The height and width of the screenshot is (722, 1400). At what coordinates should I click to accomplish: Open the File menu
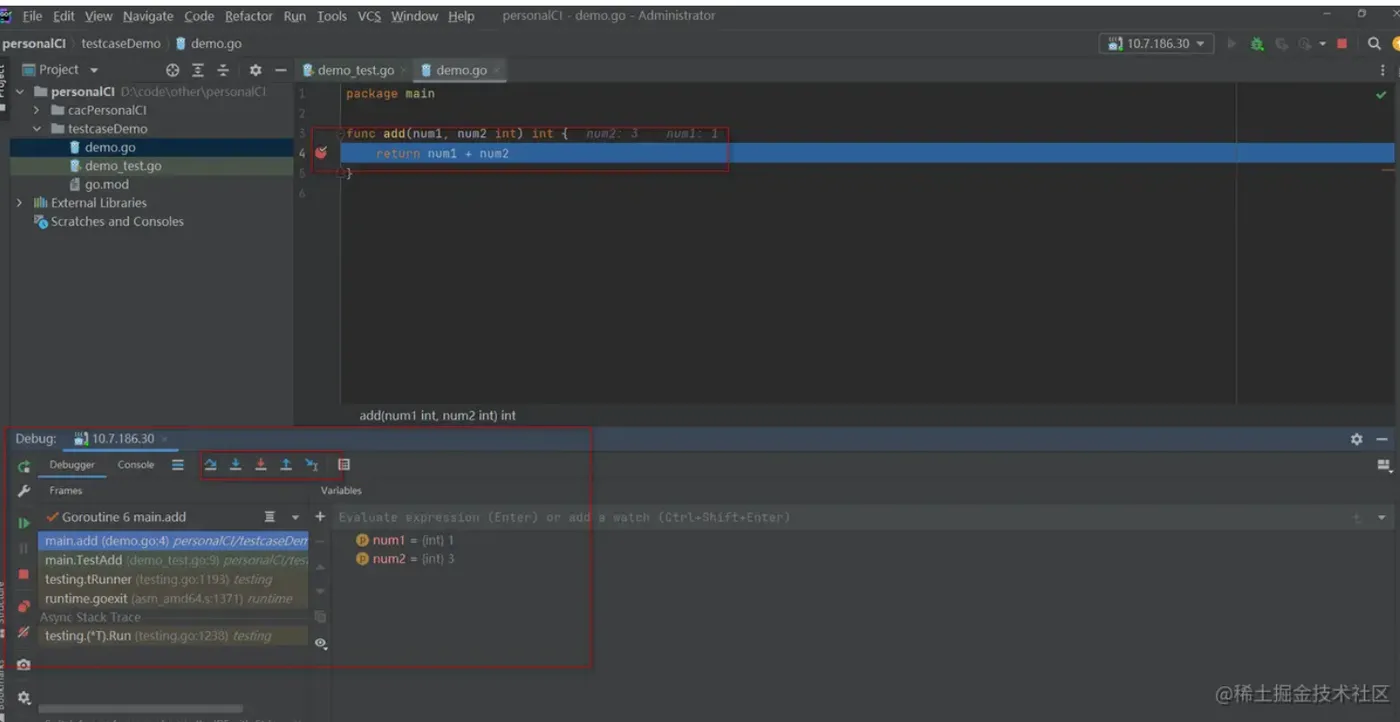point(32,16)
